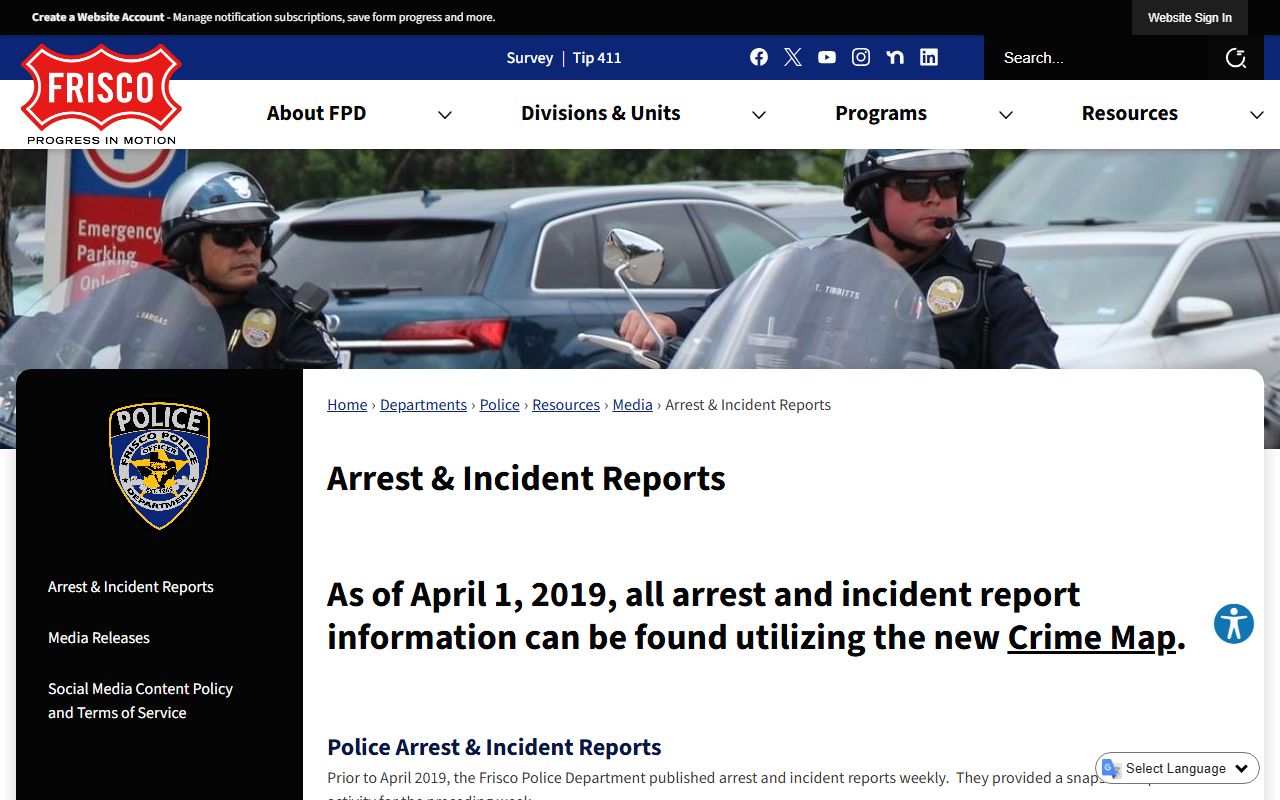Go to the Home breadcrumb
The width and height of the screenshot is (1280, 800).
(347, 405)
